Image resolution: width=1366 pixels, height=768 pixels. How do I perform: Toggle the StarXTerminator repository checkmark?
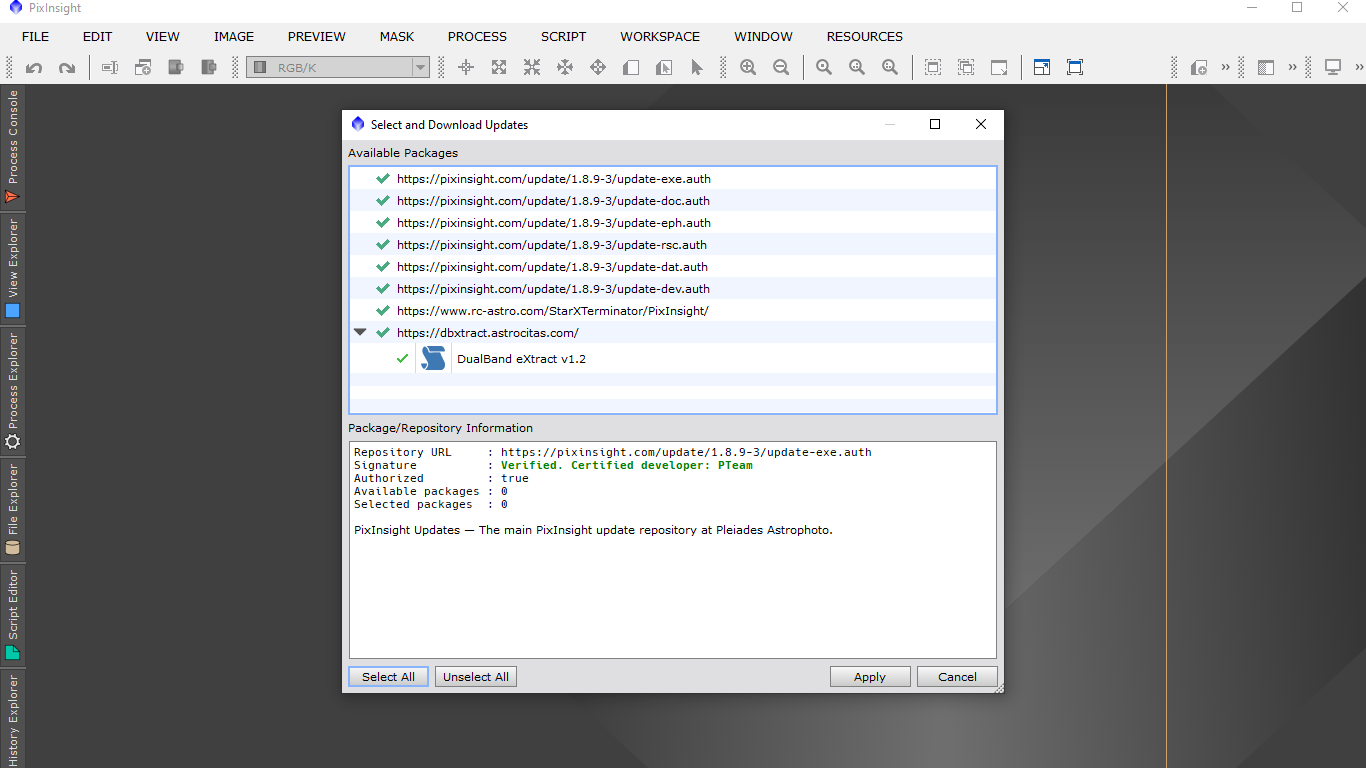382,311
